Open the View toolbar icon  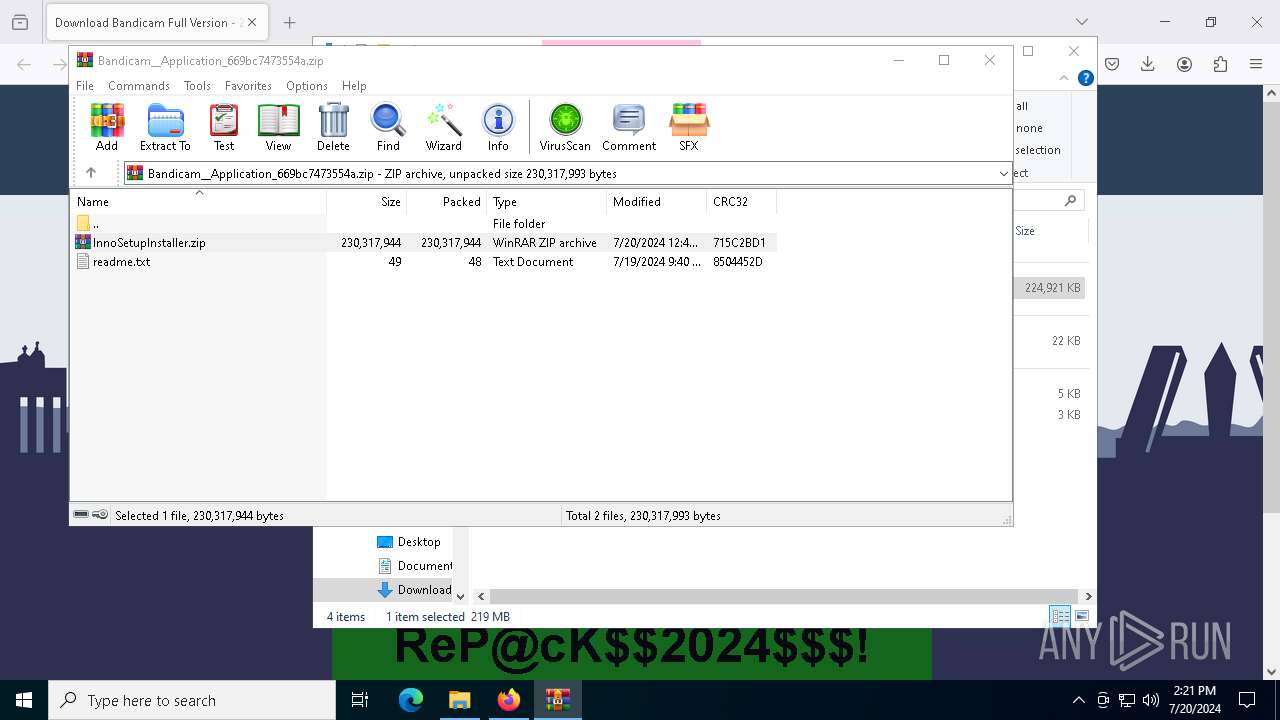point(278,127)
